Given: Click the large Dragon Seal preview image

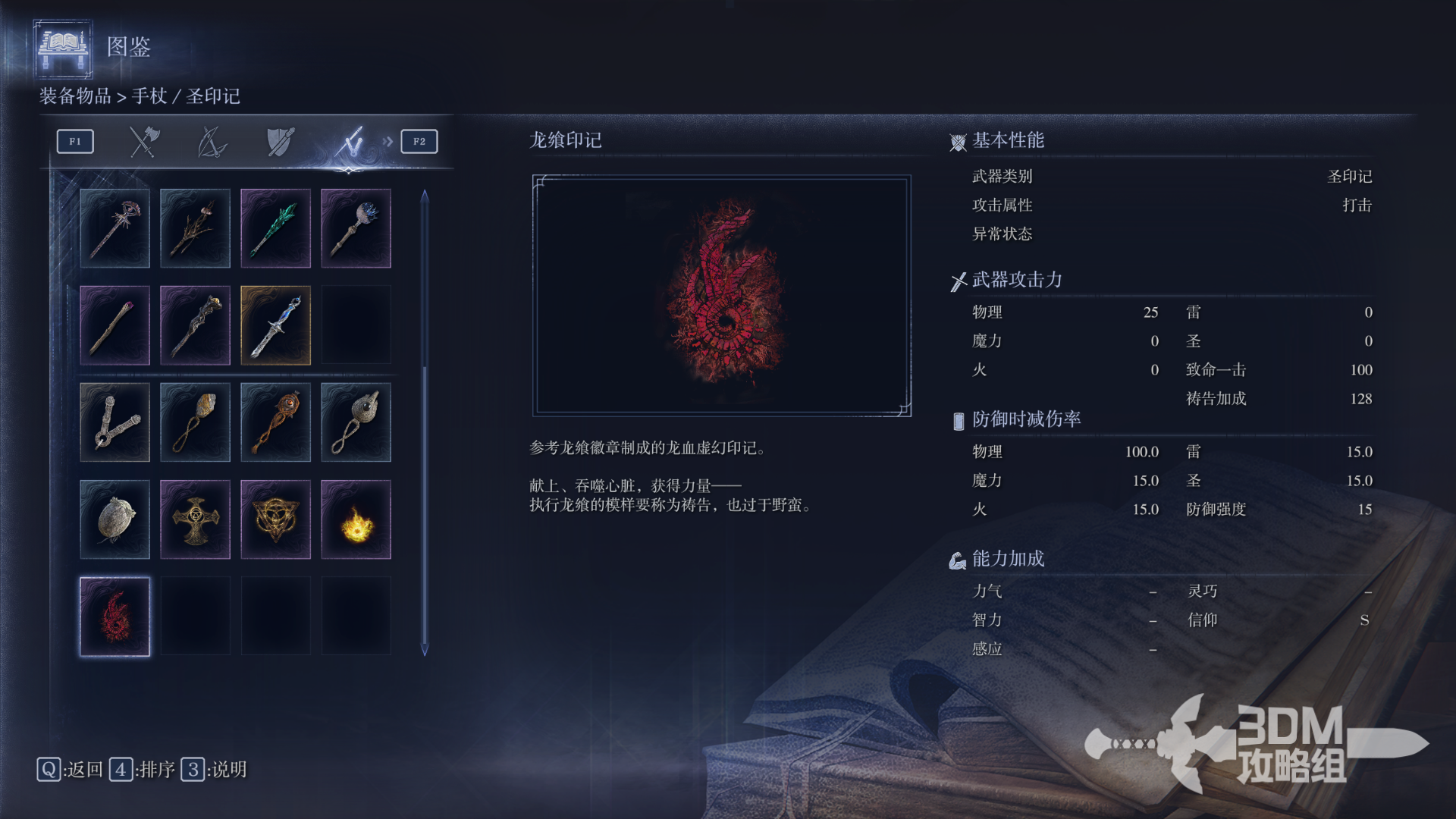Looking at the screenshot, I should (722, 296).
